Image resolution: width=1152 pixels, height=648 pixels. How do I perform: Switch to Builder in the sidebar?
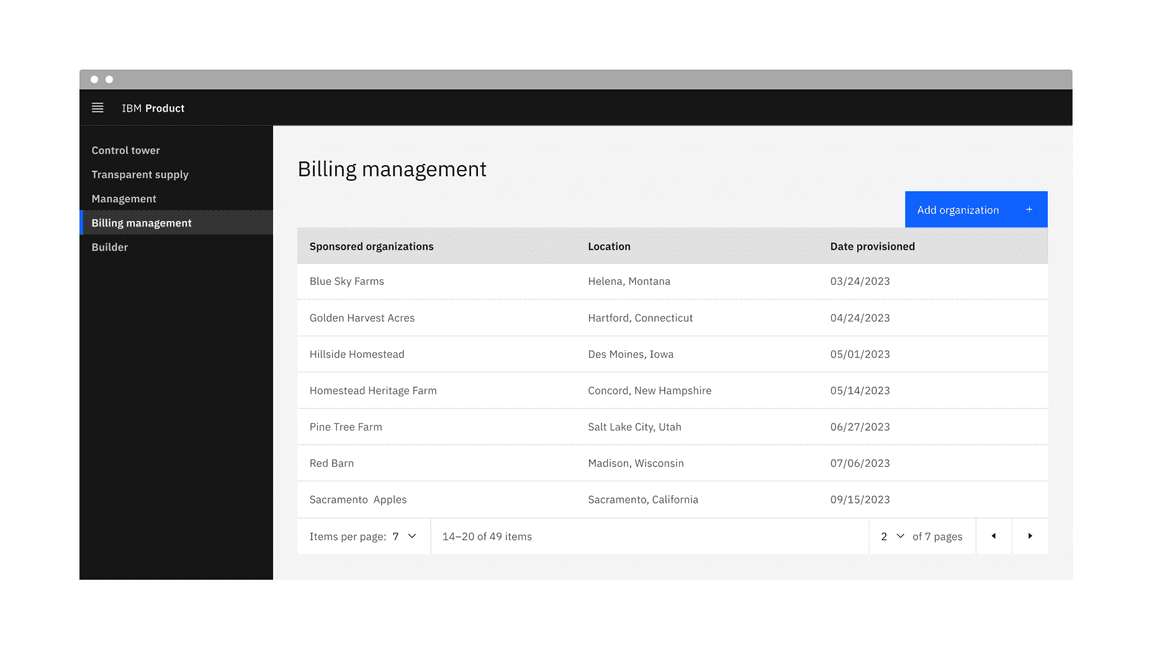(x=109, y=247)
